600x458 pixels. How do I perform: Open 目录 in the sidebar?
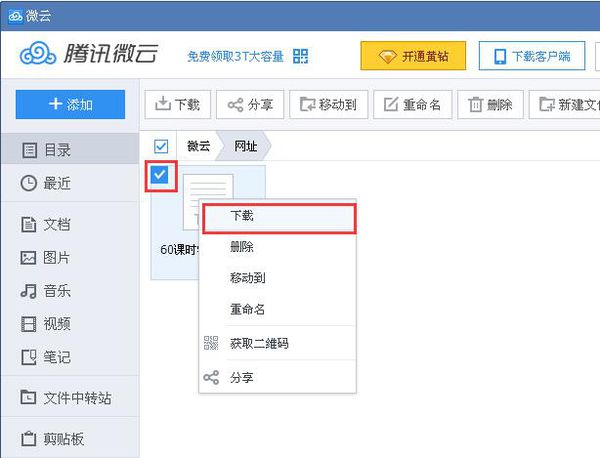58,150
